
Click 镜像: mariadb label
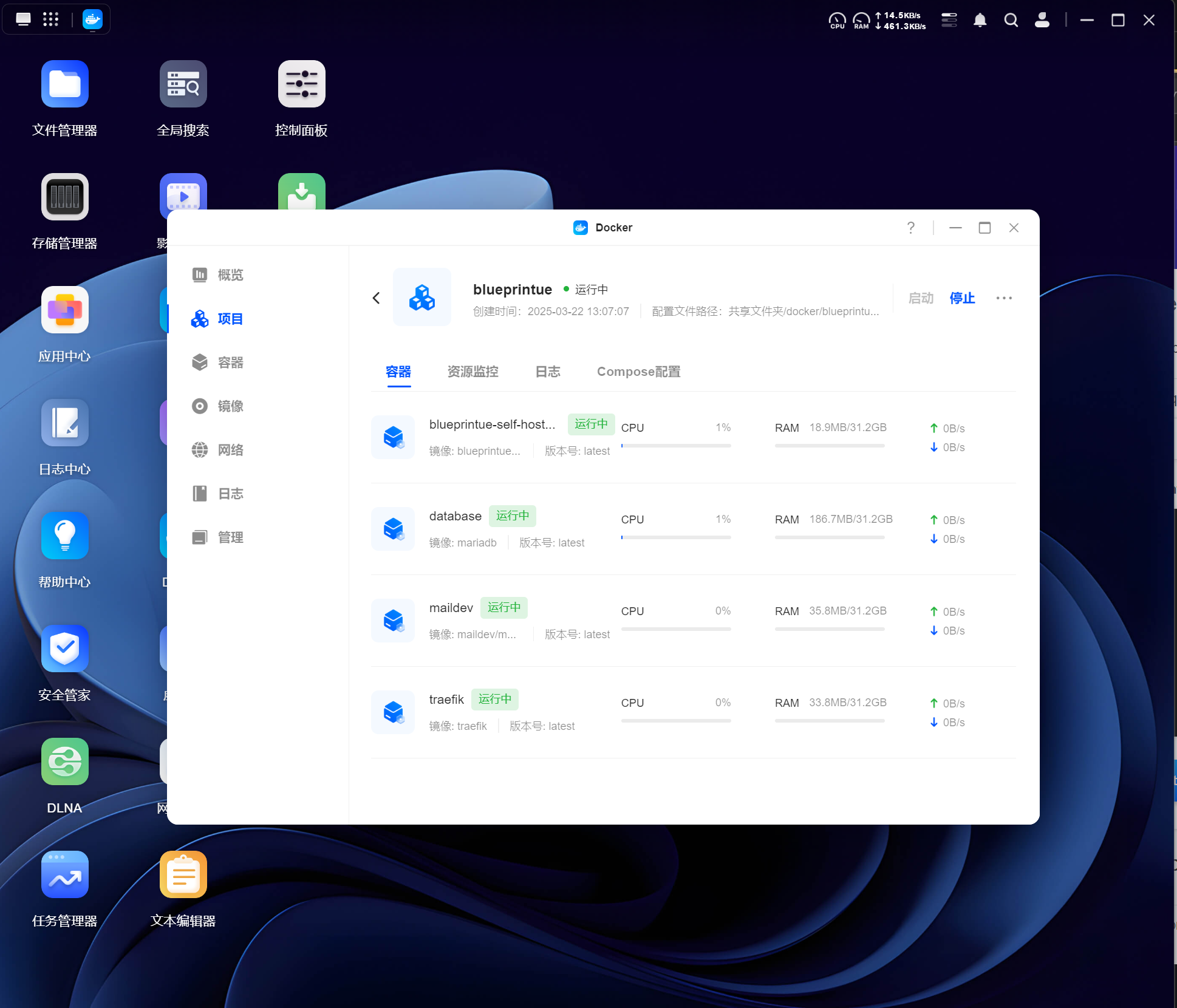click(463, 543)
